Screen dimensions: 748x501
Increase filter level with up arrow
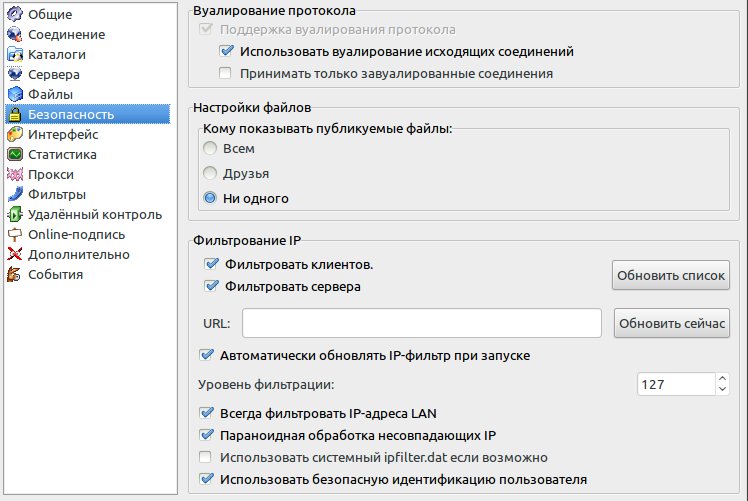click(x=722, y=379)
